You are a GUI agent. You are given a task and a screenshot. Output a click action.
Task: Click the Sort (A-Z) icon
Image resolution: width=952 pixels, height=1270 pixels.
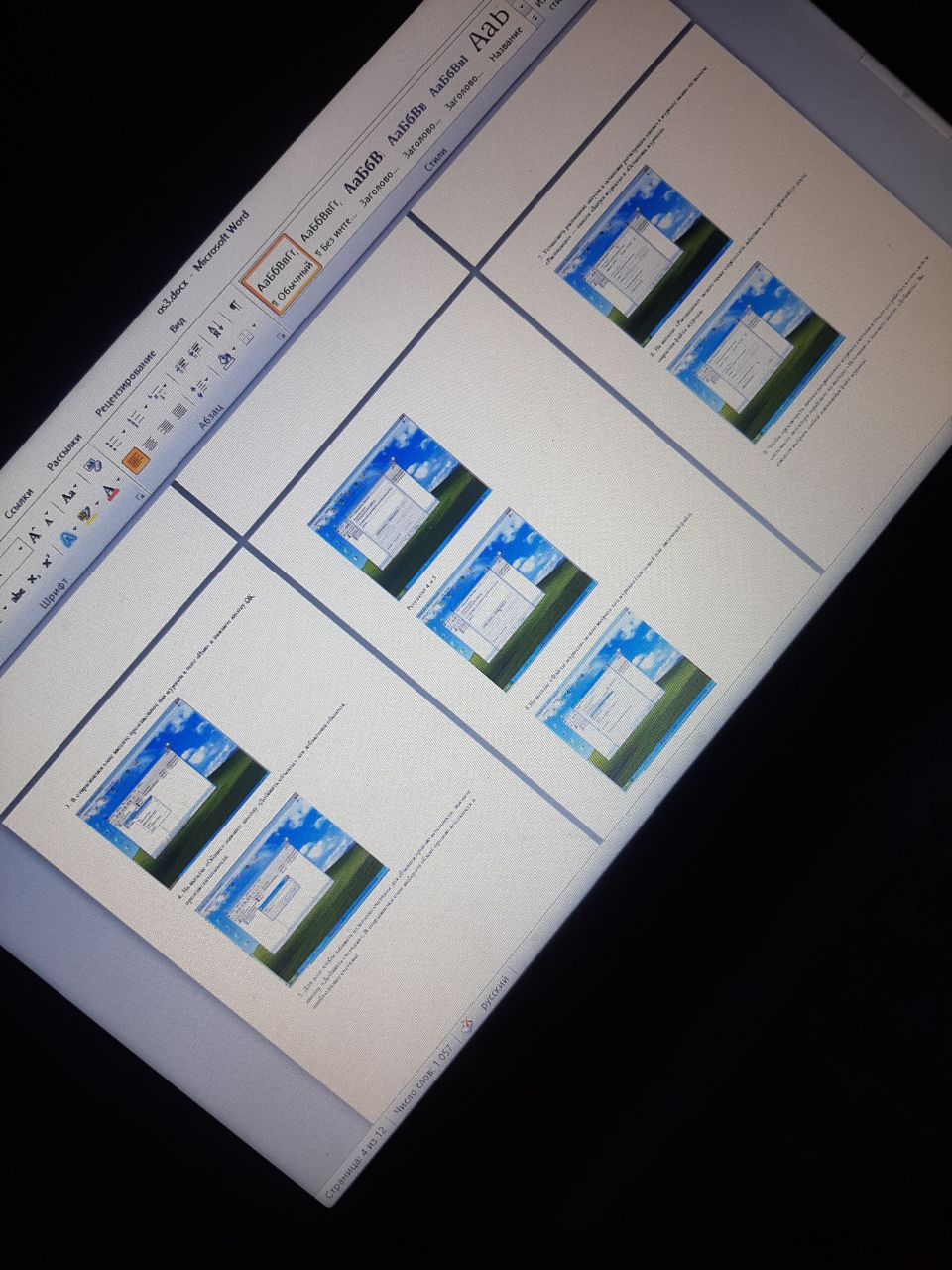click(216, 330)
